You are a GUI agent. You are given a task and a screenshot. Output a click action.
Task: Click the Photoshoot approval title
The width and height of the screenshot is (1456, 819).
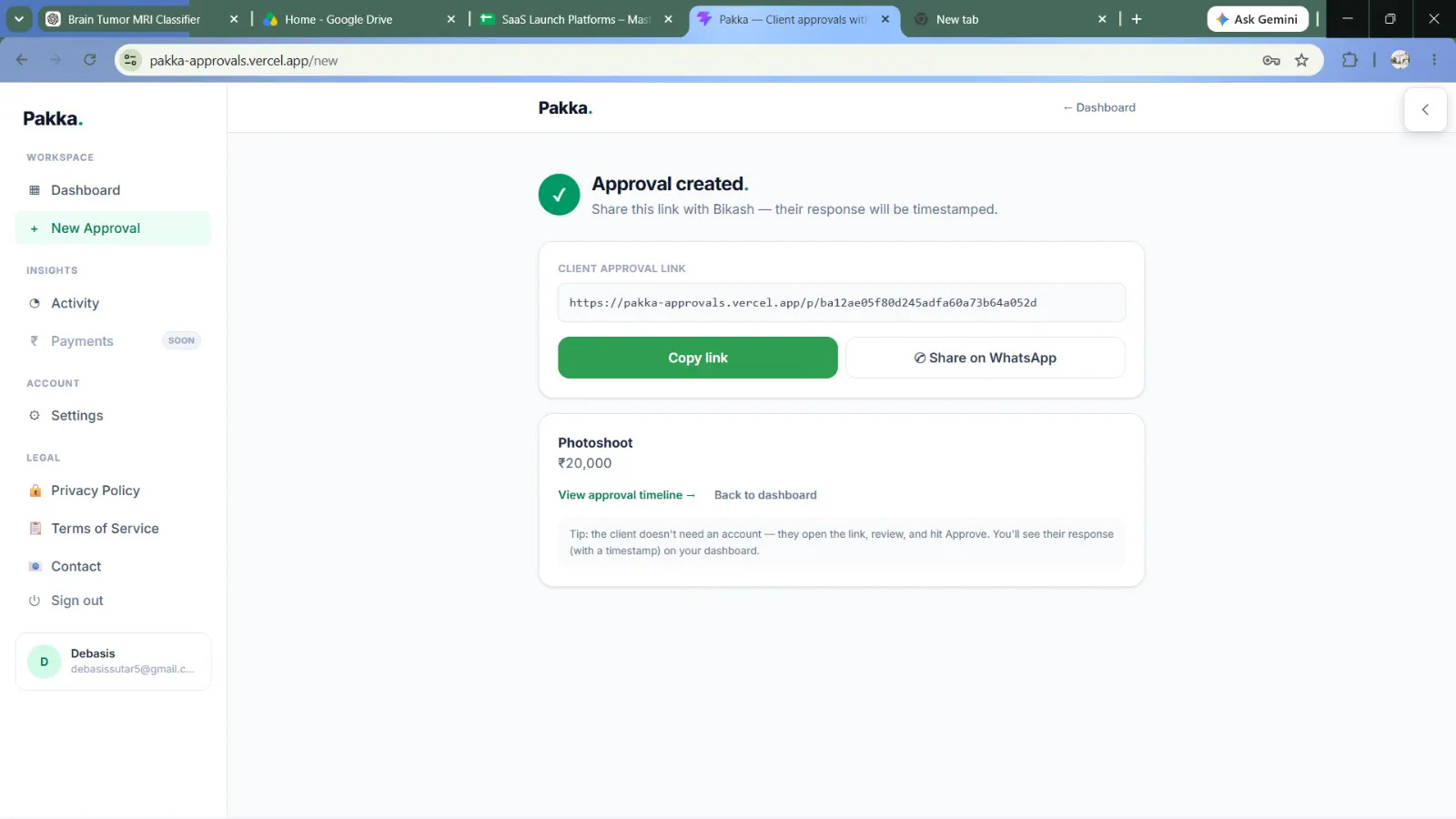pyautogui.click(x=595, y=443)
